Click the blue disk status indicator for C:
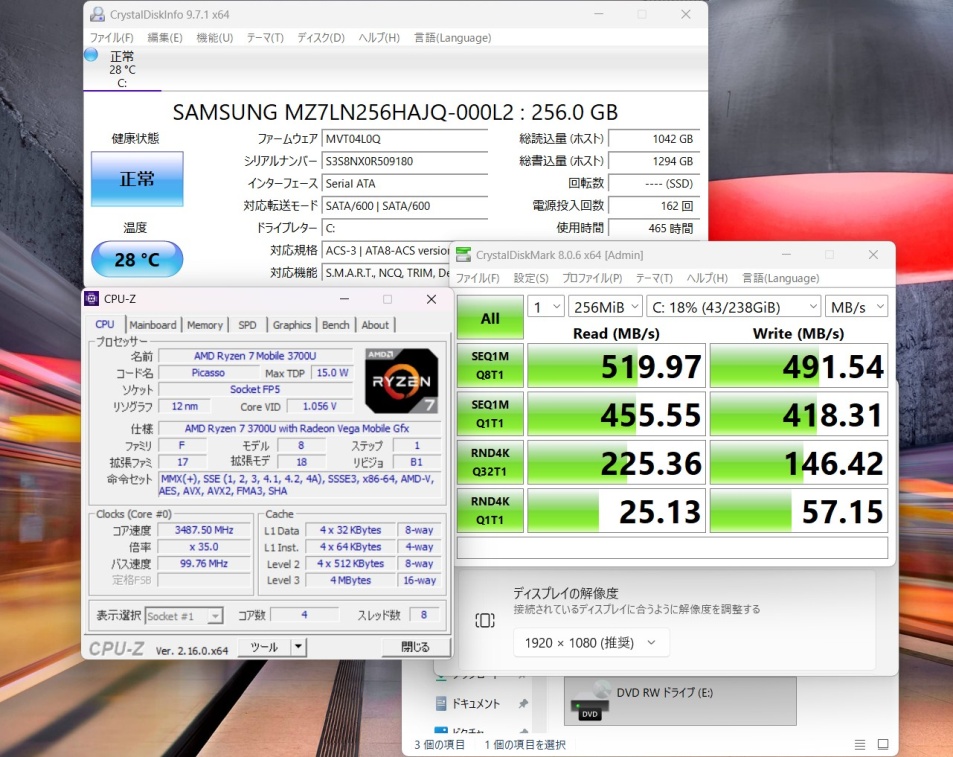This screenshot has height=757, width=953. click(x=91, y=55)
